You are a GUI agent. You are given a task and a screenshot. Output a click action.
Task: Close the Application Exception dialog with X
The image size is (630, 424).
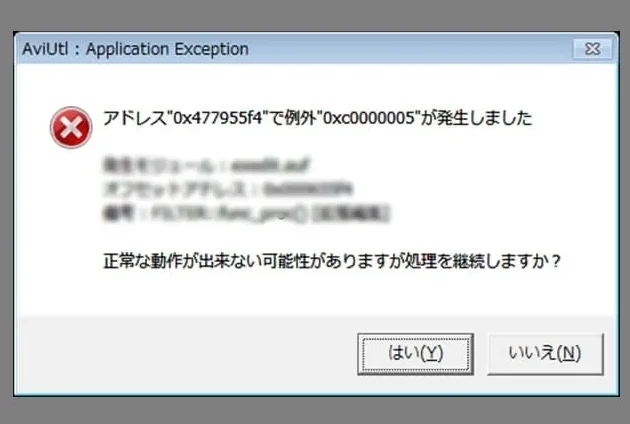tap(593, 49)
